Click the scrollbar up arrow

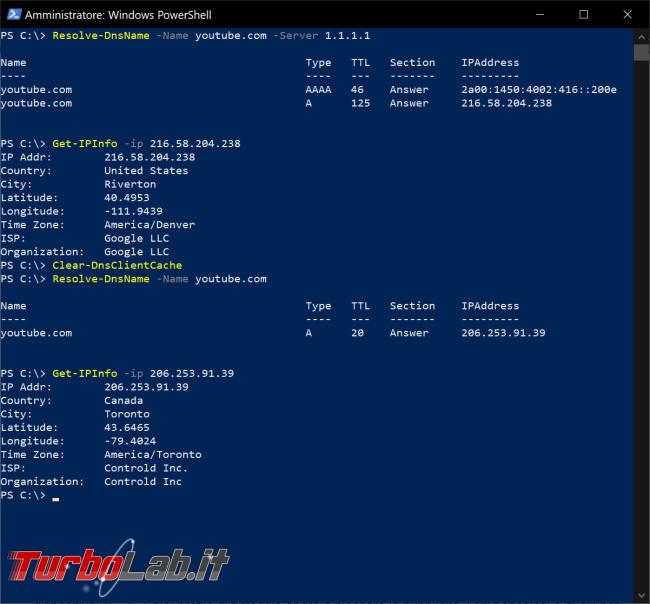coord(641,37)
